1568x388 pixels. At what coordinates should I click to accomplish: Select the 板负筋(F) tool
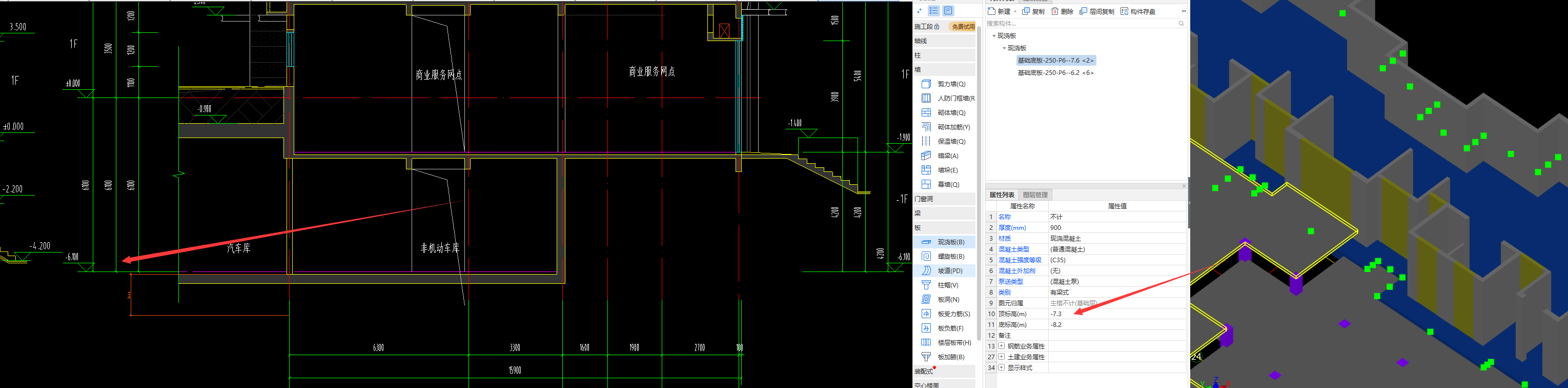tap(944, 328)
